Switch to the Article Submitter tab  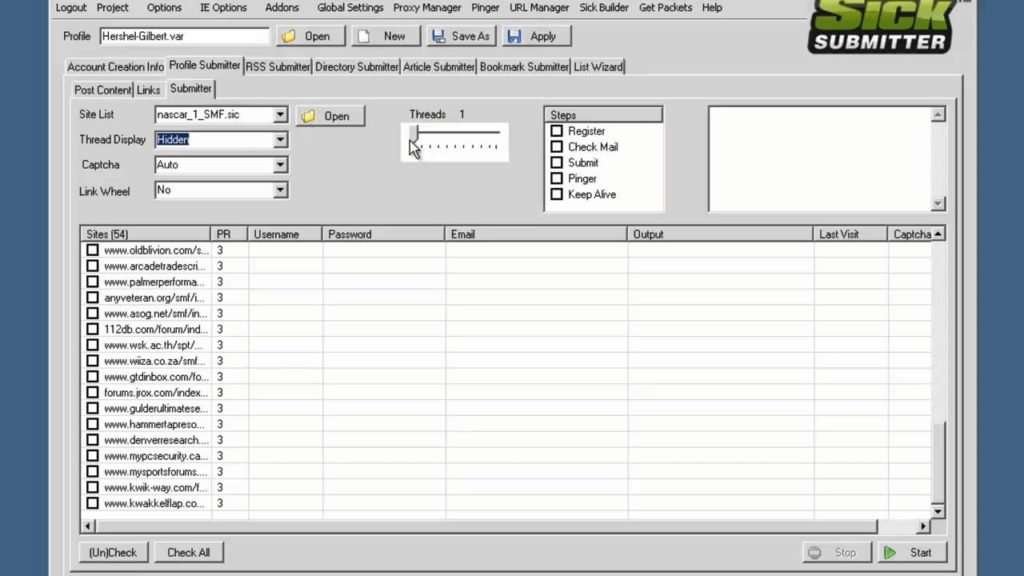(x=439, y=67)
